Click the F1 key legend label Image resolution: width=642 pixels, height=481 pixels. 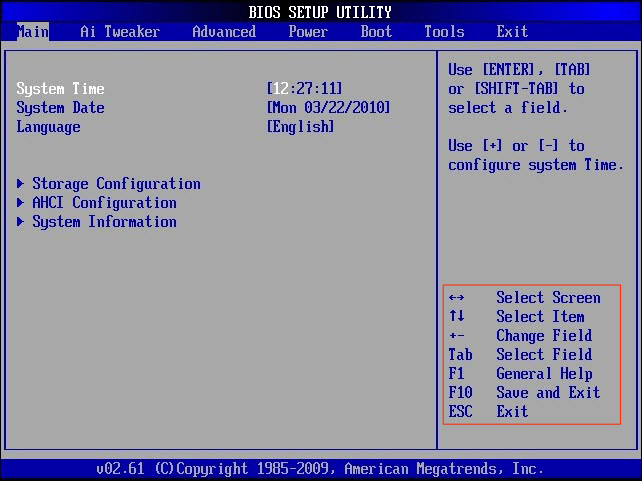click(457, 373)
